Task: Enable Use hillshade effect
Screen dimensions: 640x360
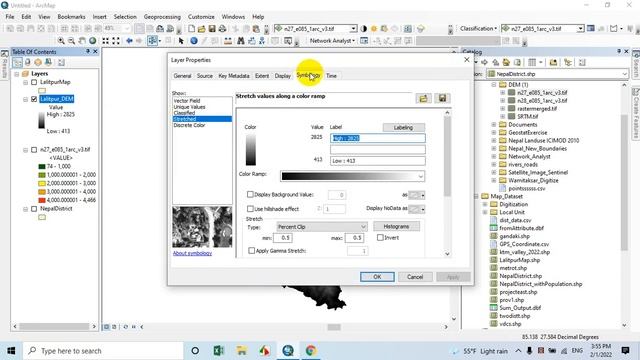Action: (250, 209)
